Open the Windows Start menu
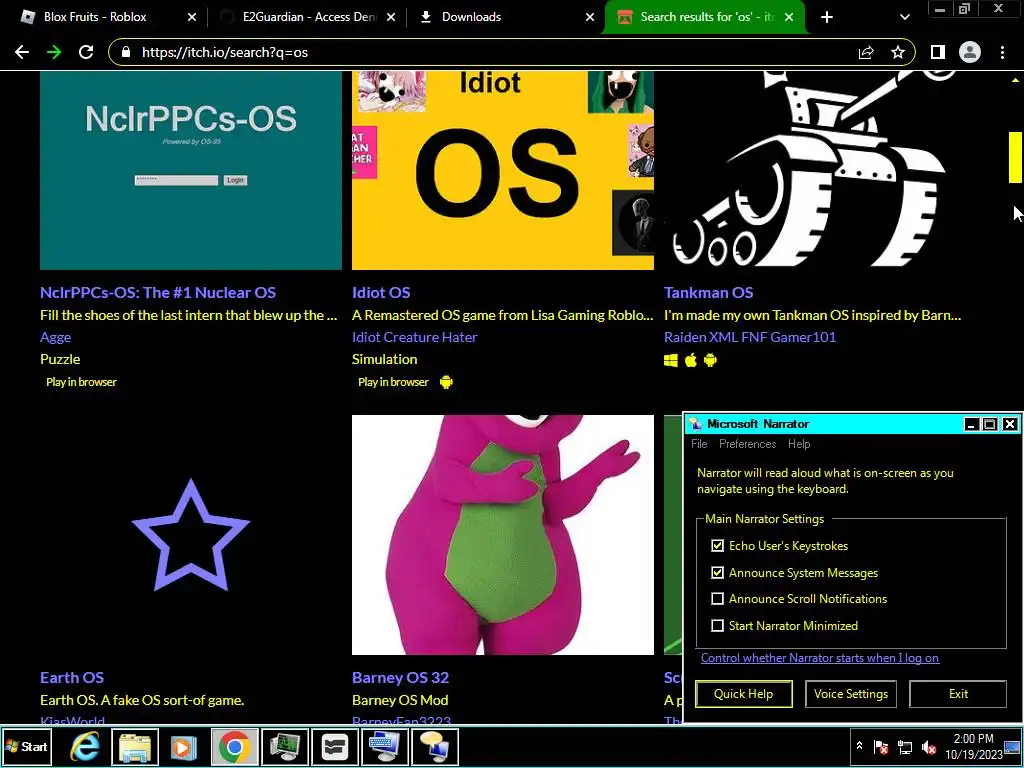 (26, 746)
